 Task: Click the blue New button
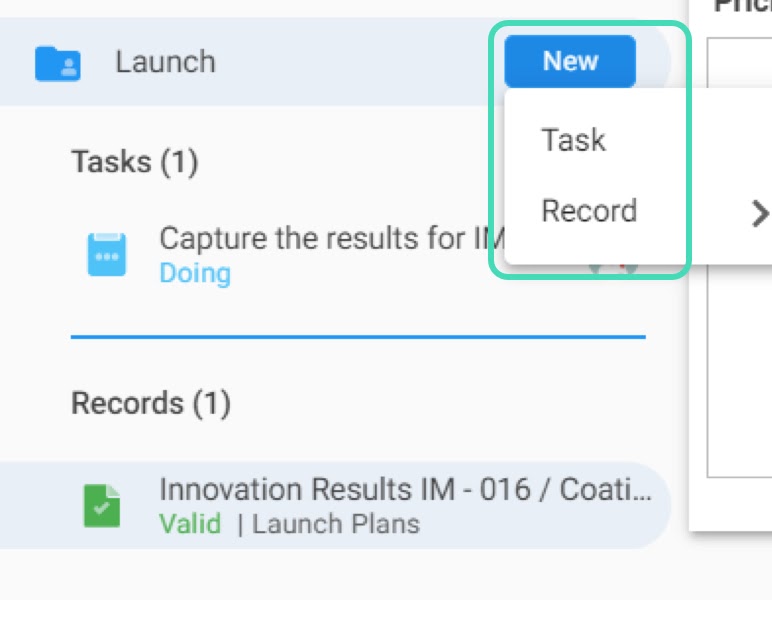(570, 61)
